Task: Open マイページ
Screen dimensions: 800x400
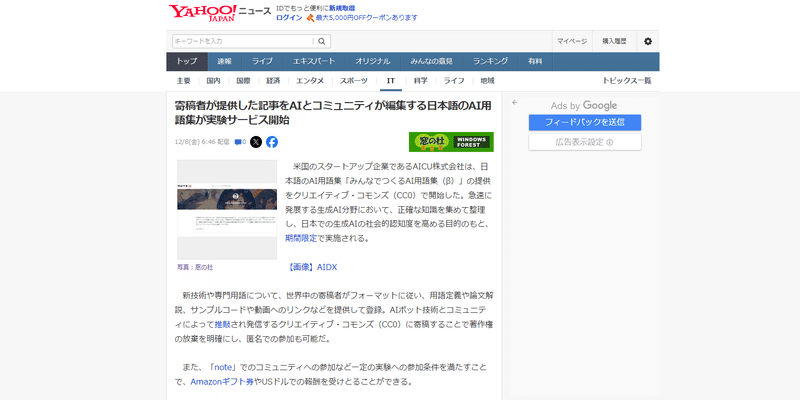Action: coord(571,41)
